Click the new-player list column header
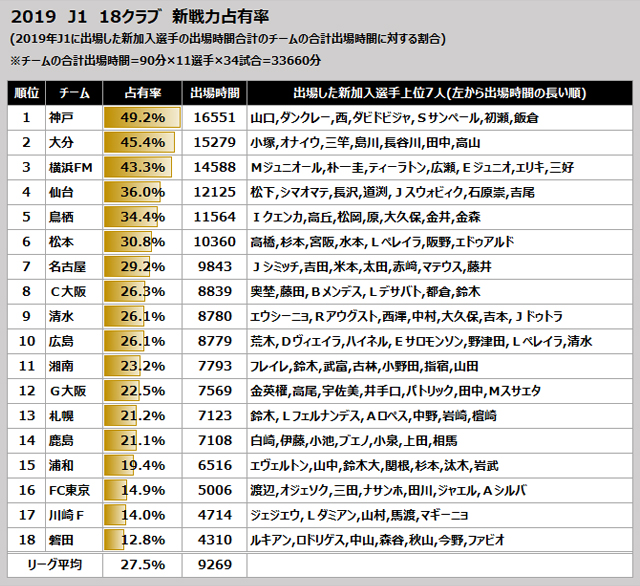The width and height of the screenshot is (640, 586). pyautogui.click(x=439, y=93)
